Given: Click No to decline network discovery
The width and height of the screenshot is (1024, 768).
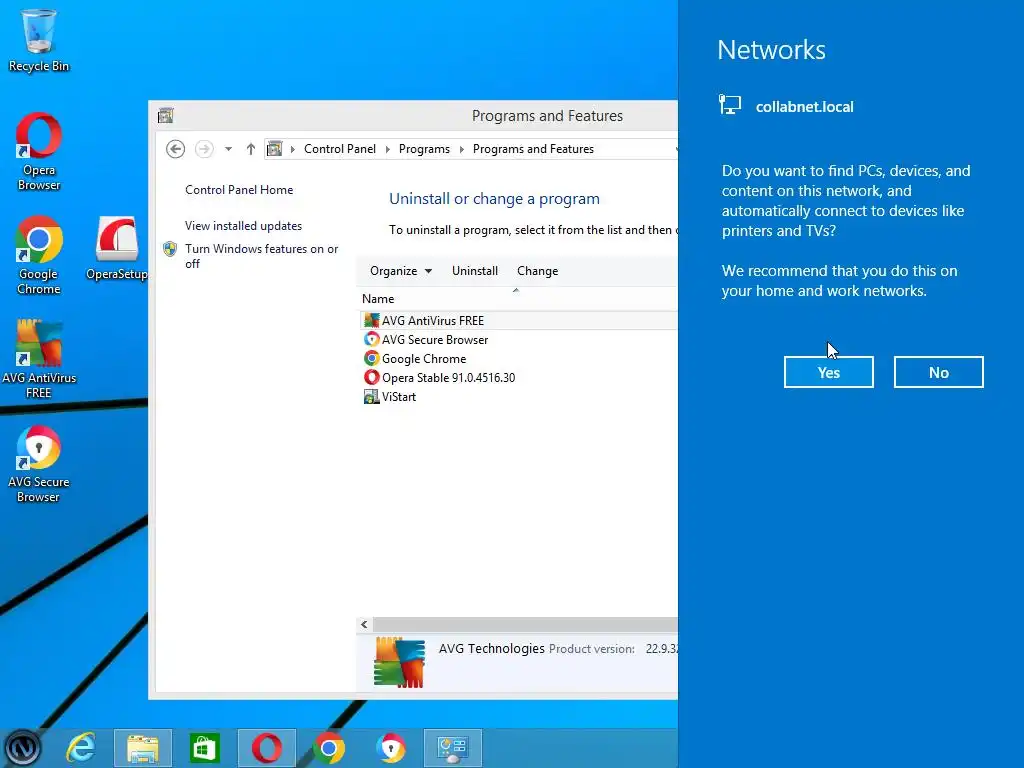Looking at the screenshot, I should click(938, 372).
